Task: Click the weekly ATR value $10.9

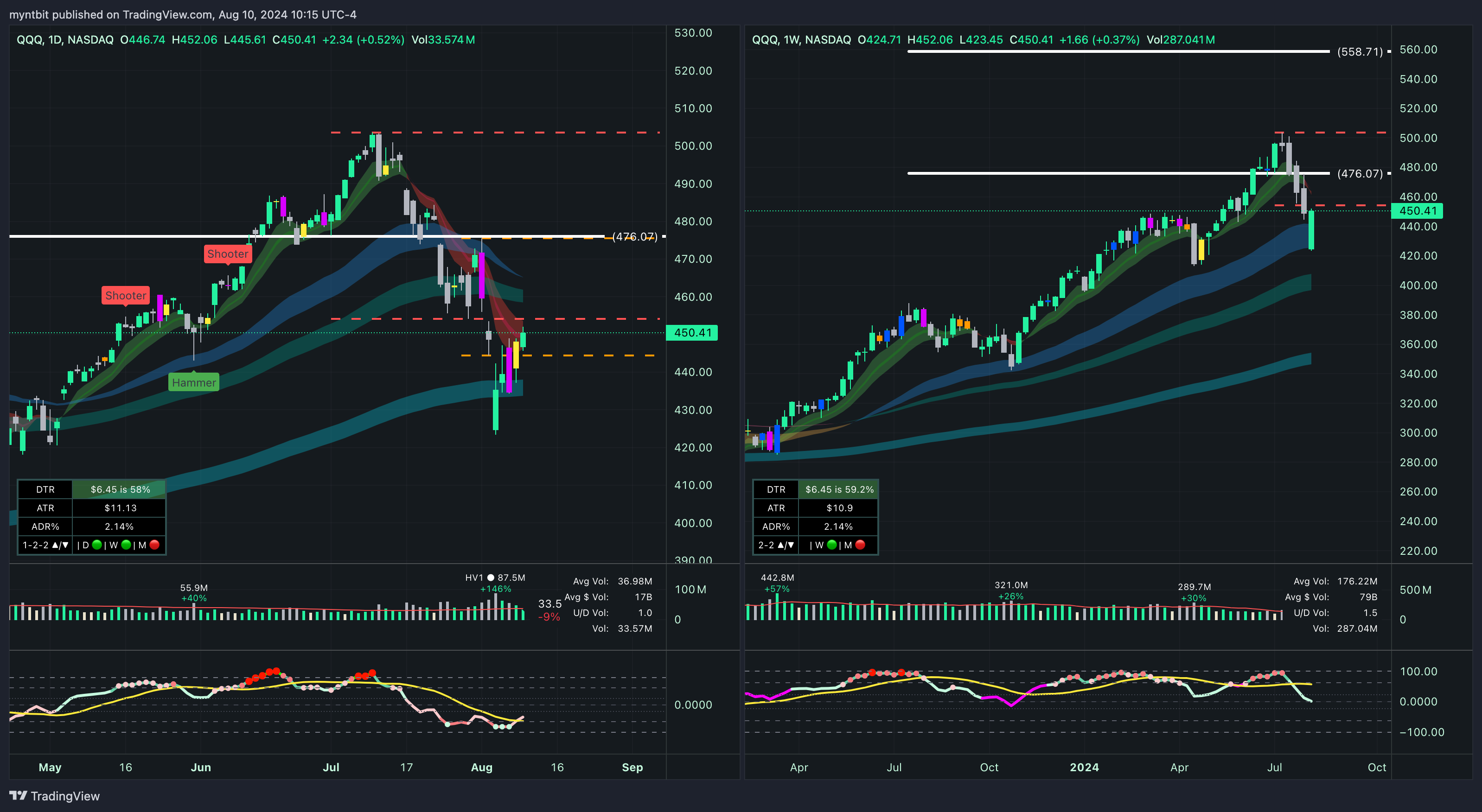Action: (x=839, y=508)
